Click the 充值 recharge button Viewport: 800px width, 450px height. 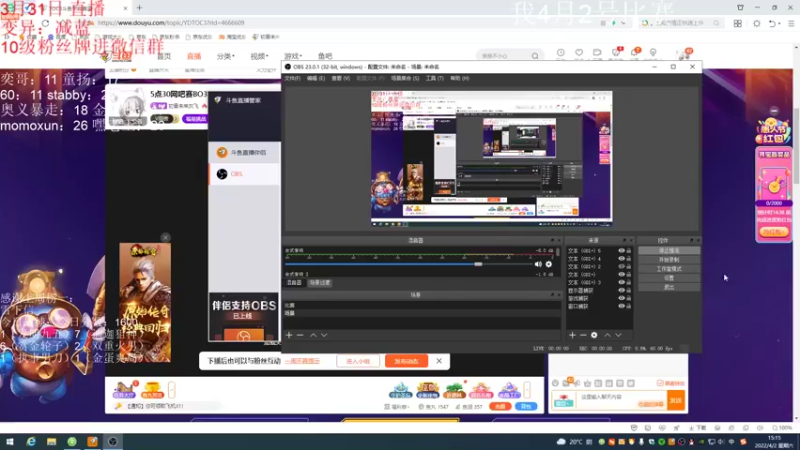click(x=500, y=406)
